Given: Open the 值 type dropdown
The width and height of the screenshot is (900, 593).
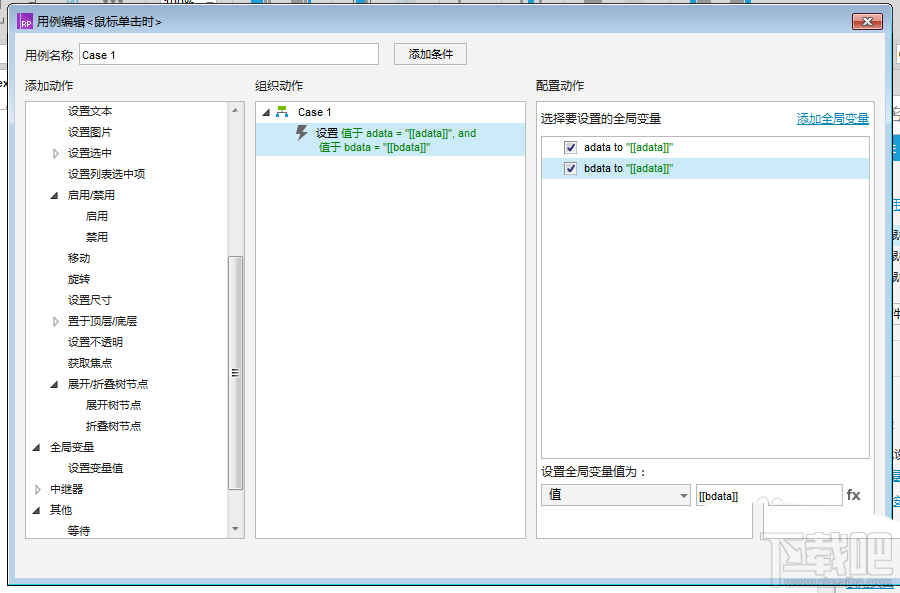Looking at the screenshot, I should (x=615, y=495).
